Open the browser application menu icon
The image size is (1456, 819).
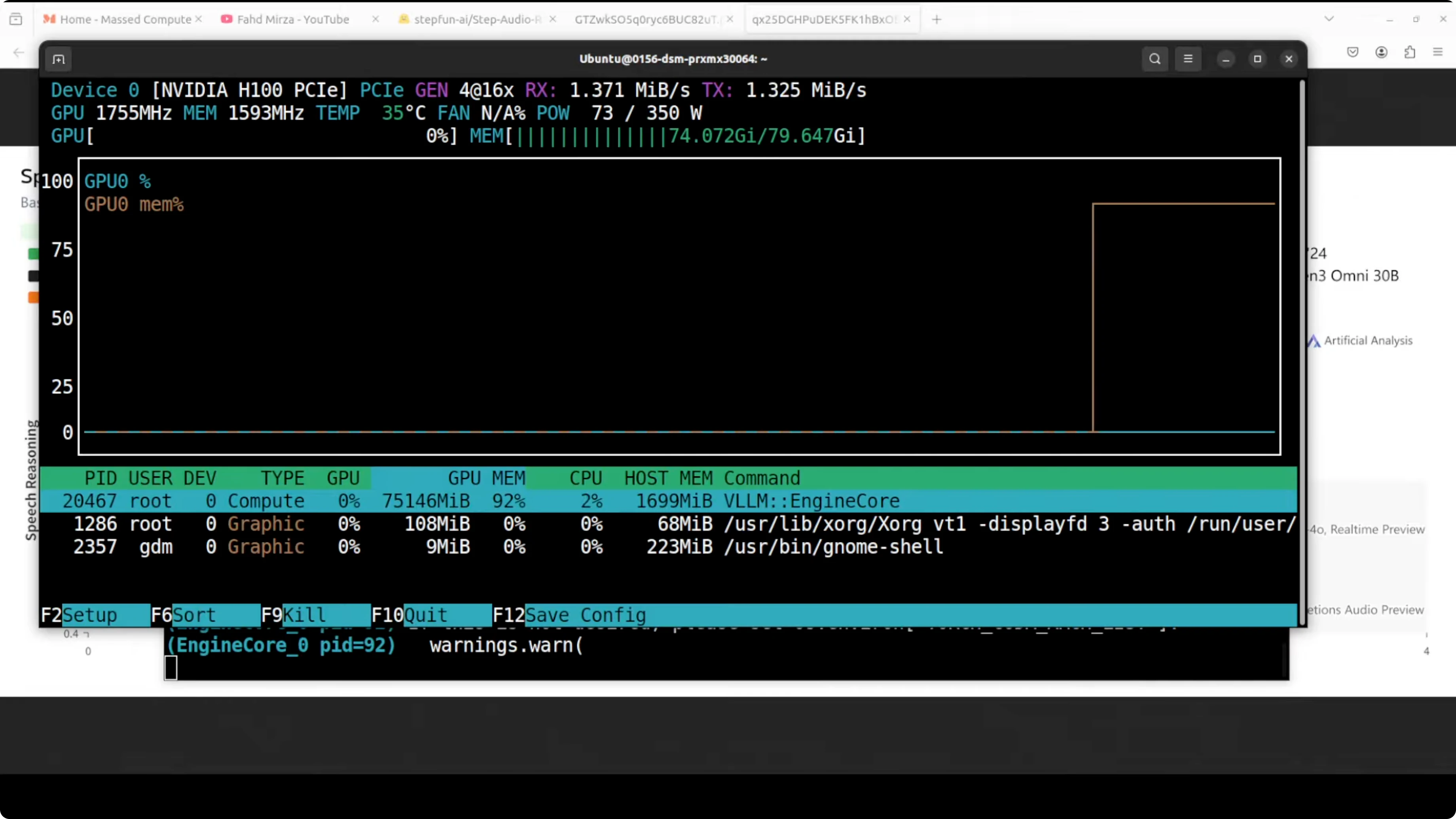1438,53
